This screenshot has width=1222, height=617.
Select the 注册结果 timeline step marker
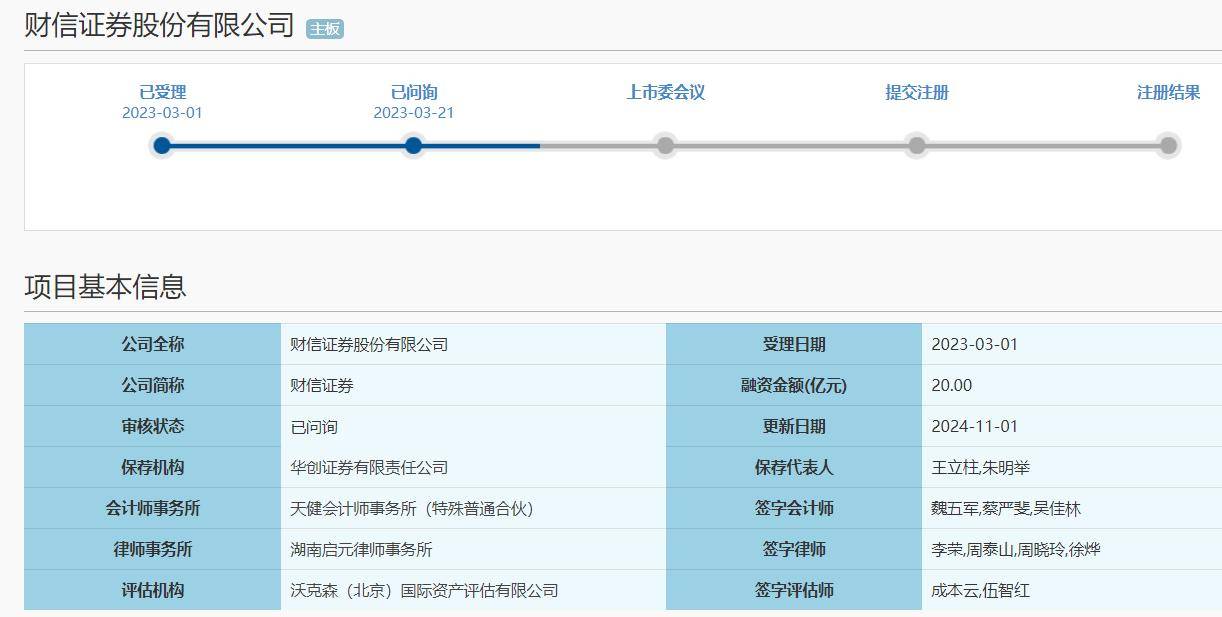1168,146
